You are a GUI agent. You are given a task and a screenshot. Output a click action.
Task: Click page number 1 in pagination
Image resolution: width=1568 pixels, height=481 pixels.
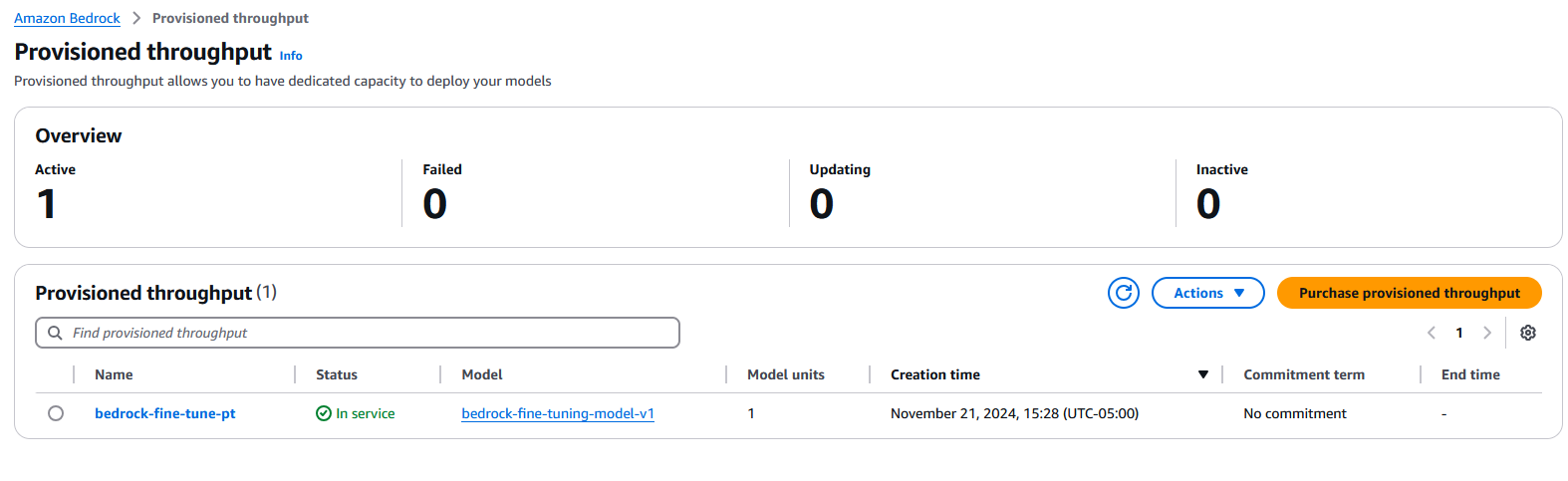[x=1459, y=333]
